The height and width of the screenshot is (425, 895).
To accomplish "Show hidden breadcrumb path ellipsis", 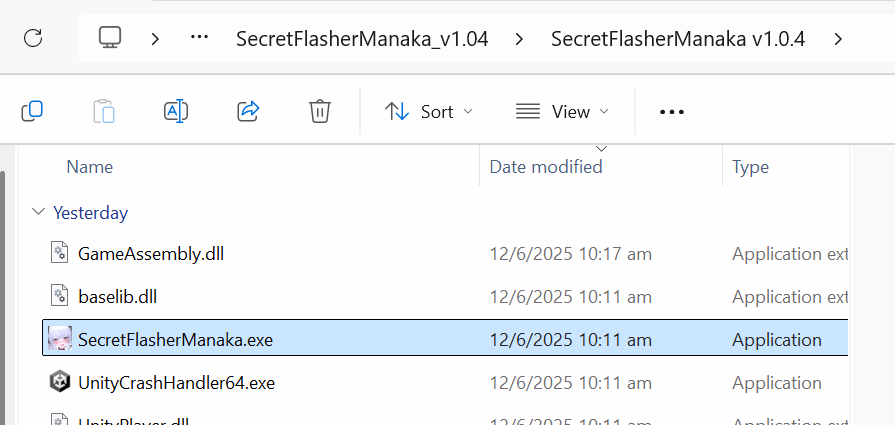I will click(x=199, y=39).
